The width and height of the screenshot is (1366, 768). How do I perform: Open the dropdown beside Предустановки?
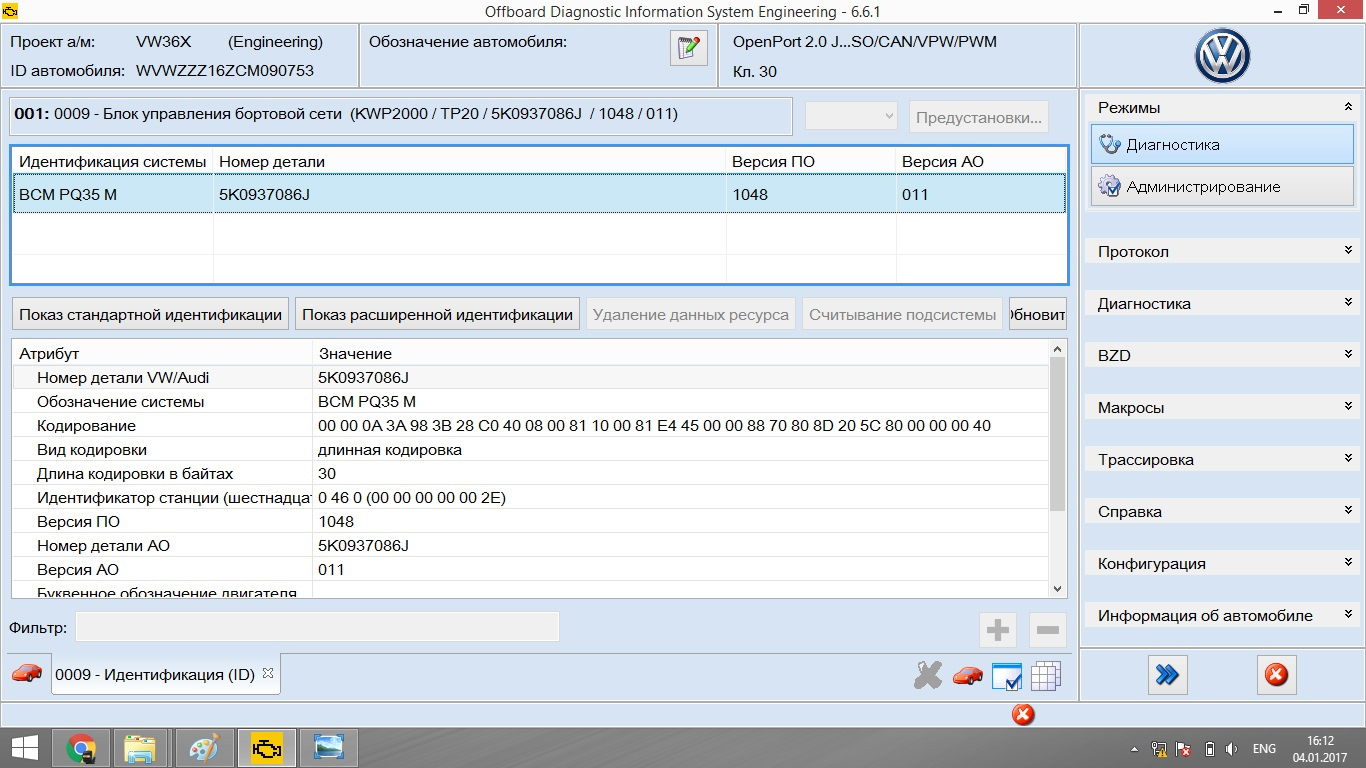(x=851, y=116)
